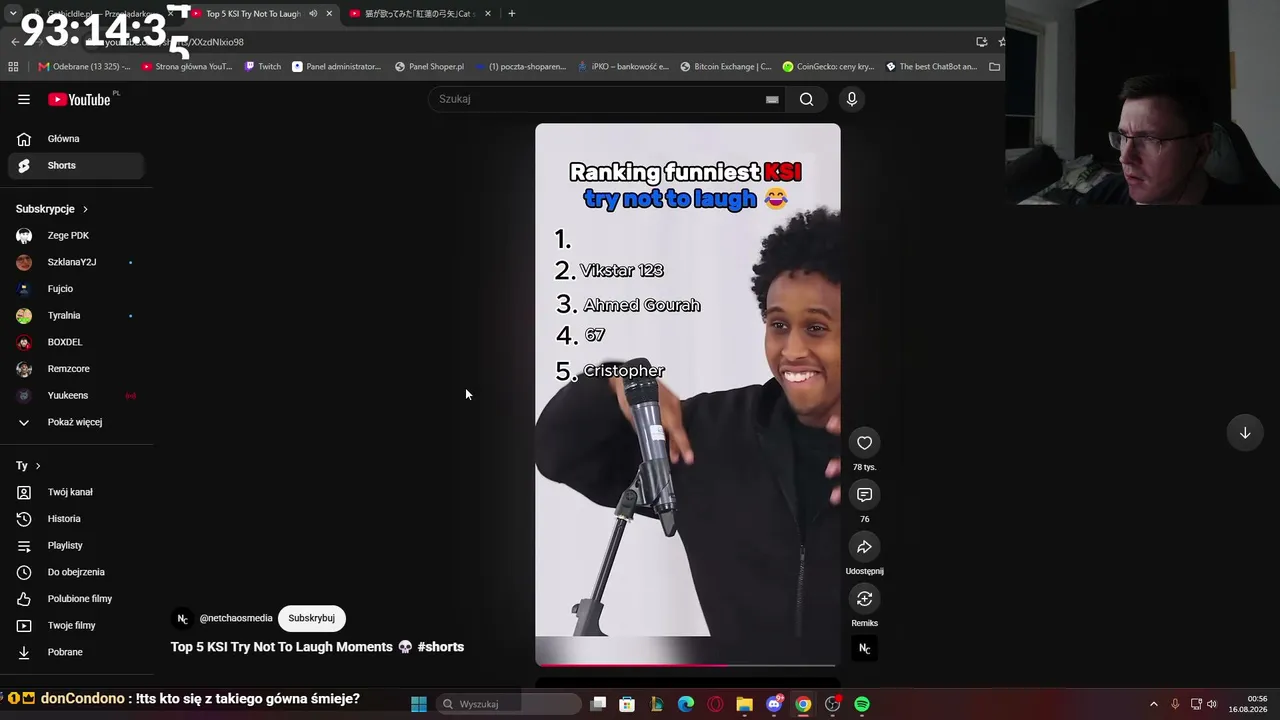Open Discord from the taskbar

coord(774,704)
